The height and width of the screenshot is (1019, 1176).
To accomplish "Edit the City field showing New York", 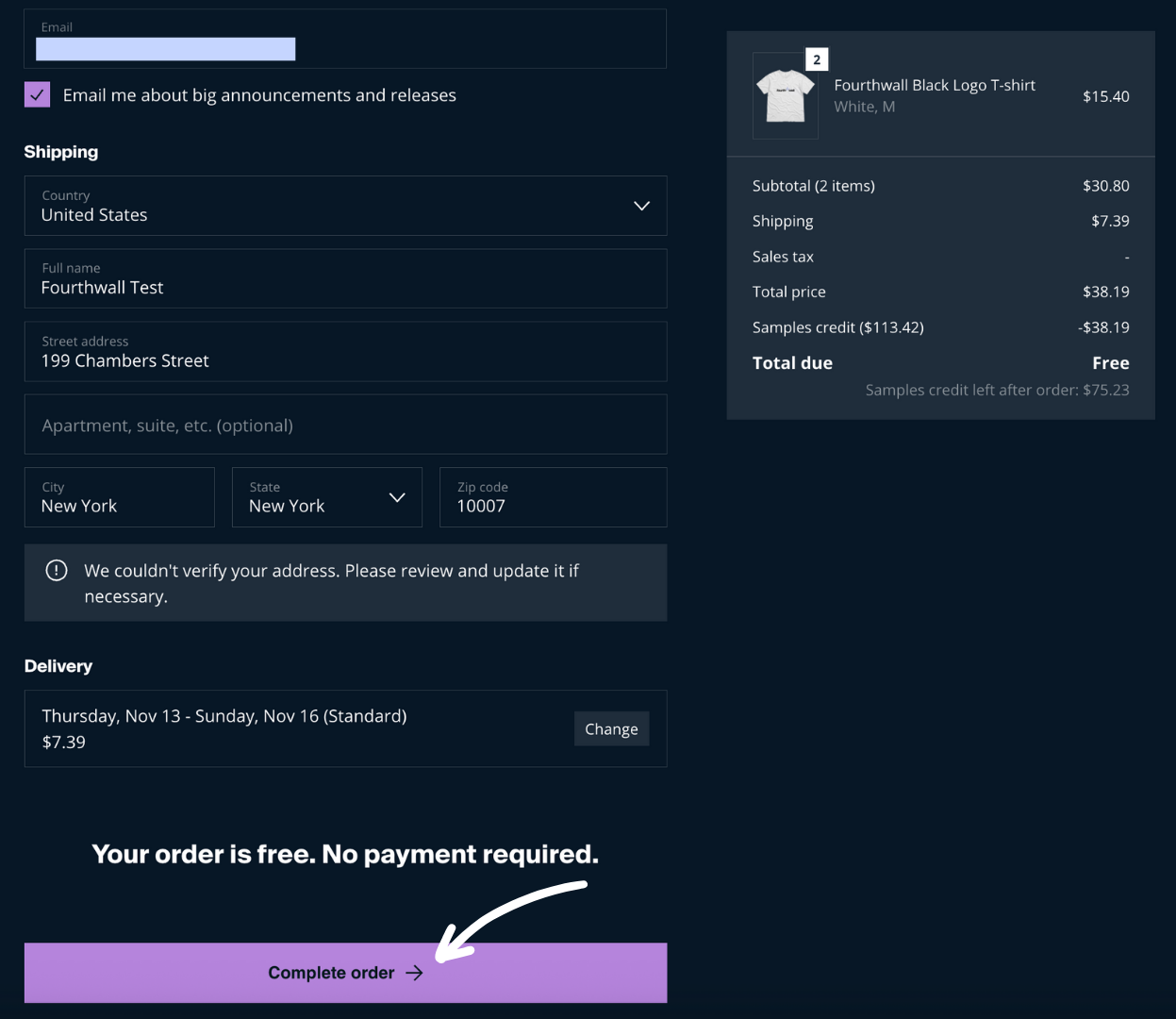I will click(x=119, y=497).
